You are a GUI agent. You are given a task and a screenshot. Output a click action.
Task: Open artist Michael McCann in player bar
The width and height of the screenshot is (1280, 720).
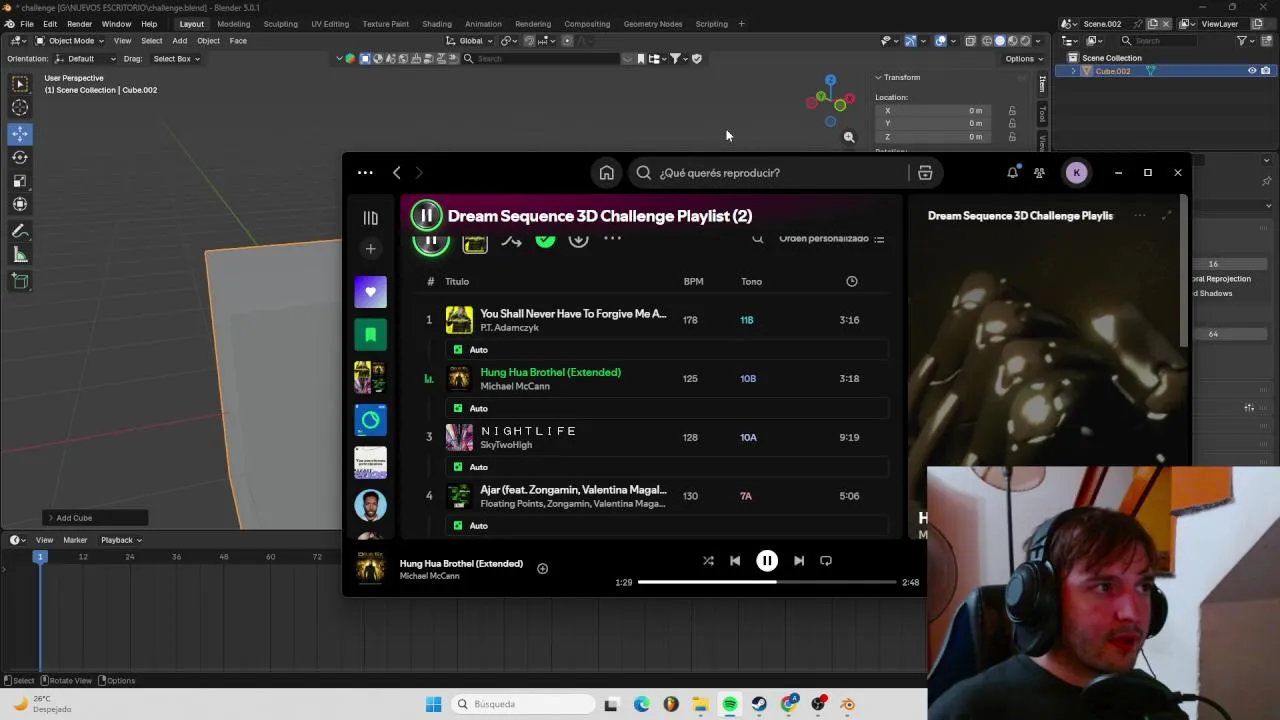pos(429,576)
